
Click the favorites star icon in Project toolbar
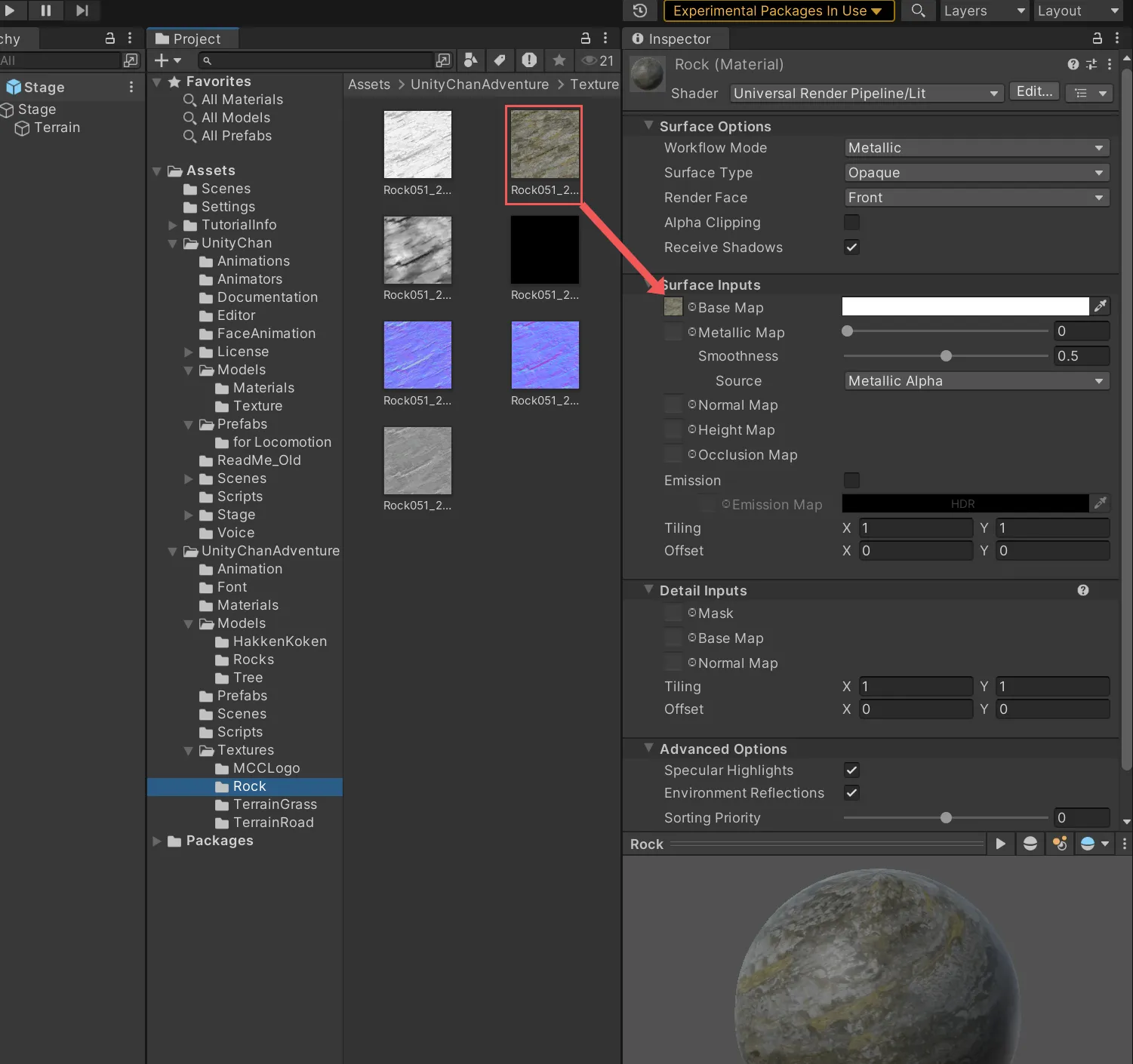click(x=559, y=60)
